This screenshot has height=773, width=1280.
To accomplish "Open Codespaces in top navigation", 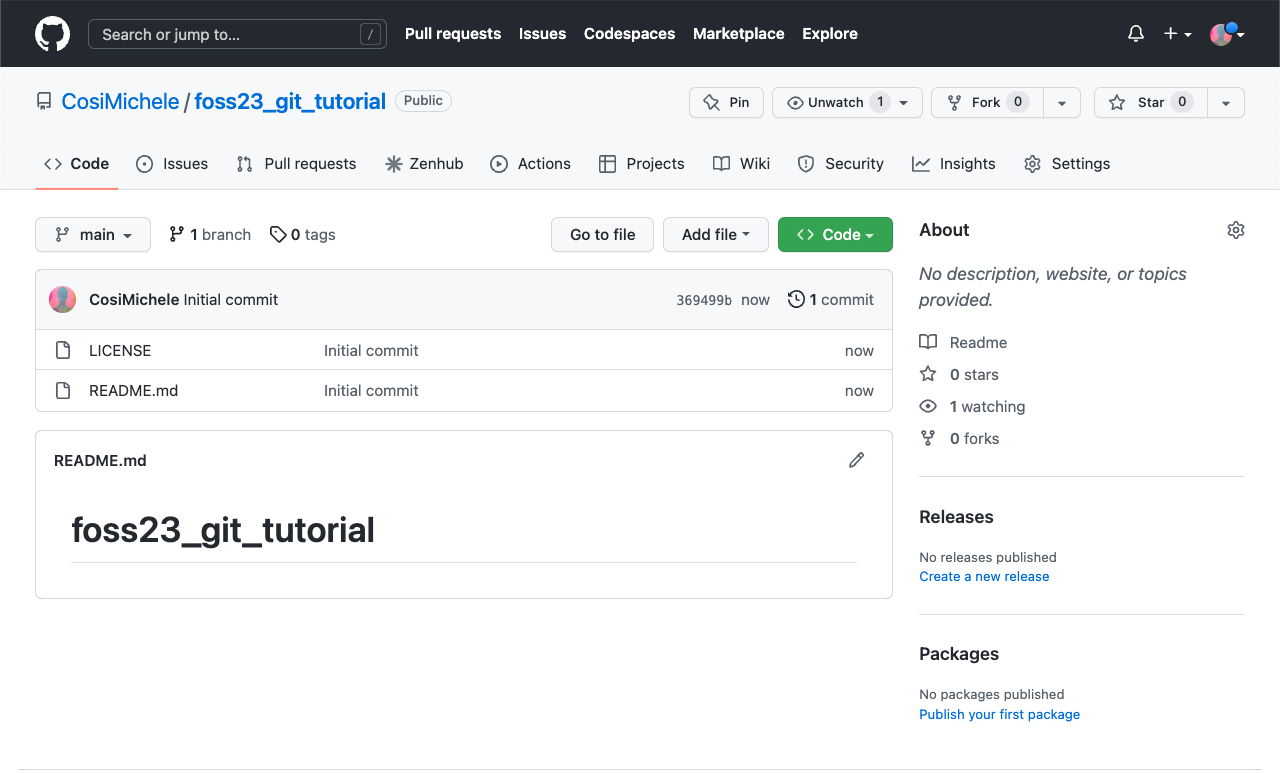I will 630,34.
